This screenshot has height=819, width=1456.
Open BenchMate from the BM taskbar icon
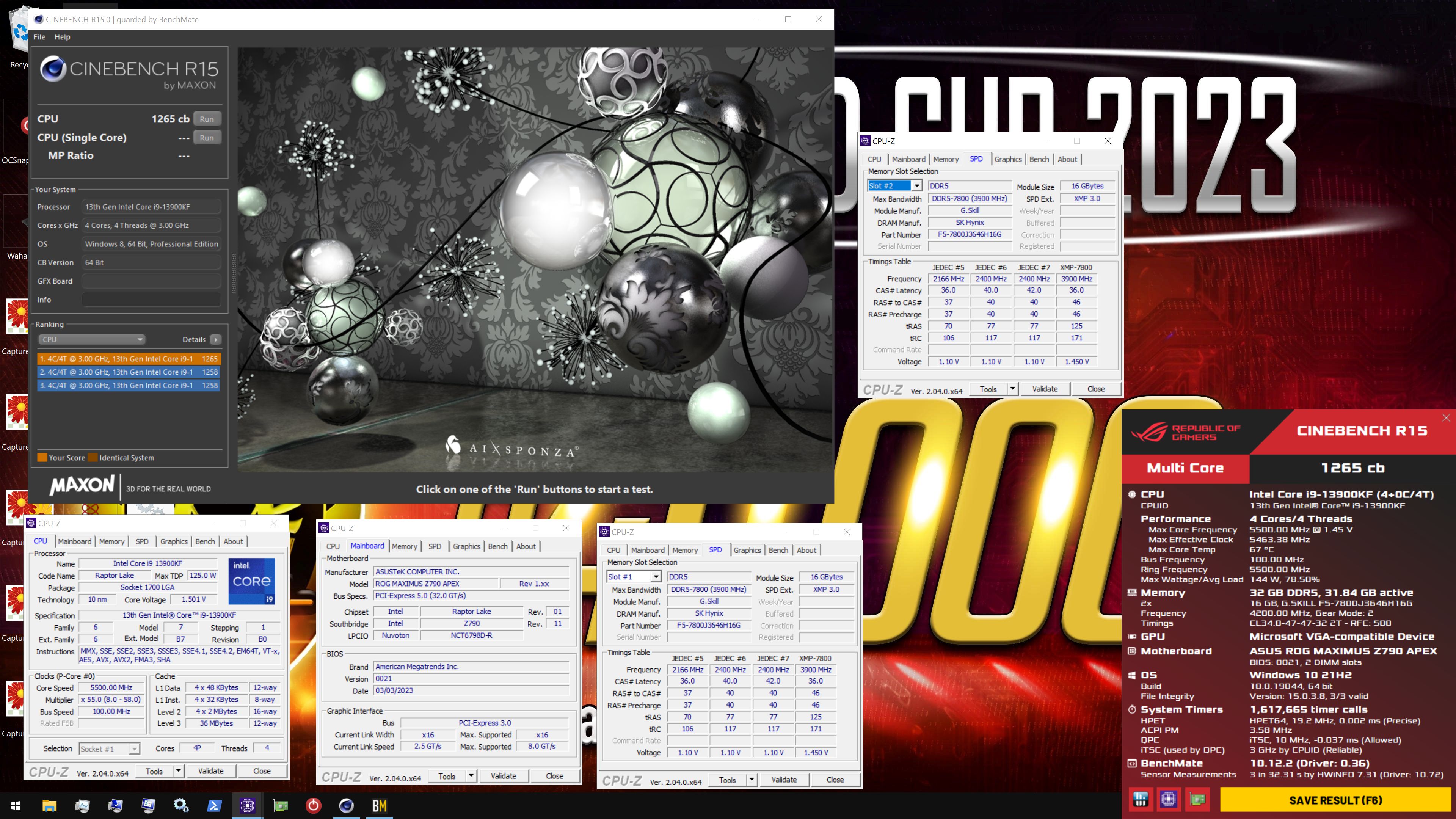pyautogui.click(x=379, y=805)
